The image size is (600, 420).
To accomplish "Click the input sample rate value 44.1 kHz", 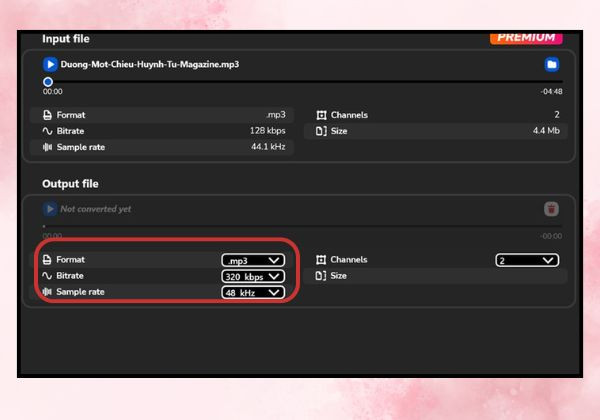I will 268,147.
